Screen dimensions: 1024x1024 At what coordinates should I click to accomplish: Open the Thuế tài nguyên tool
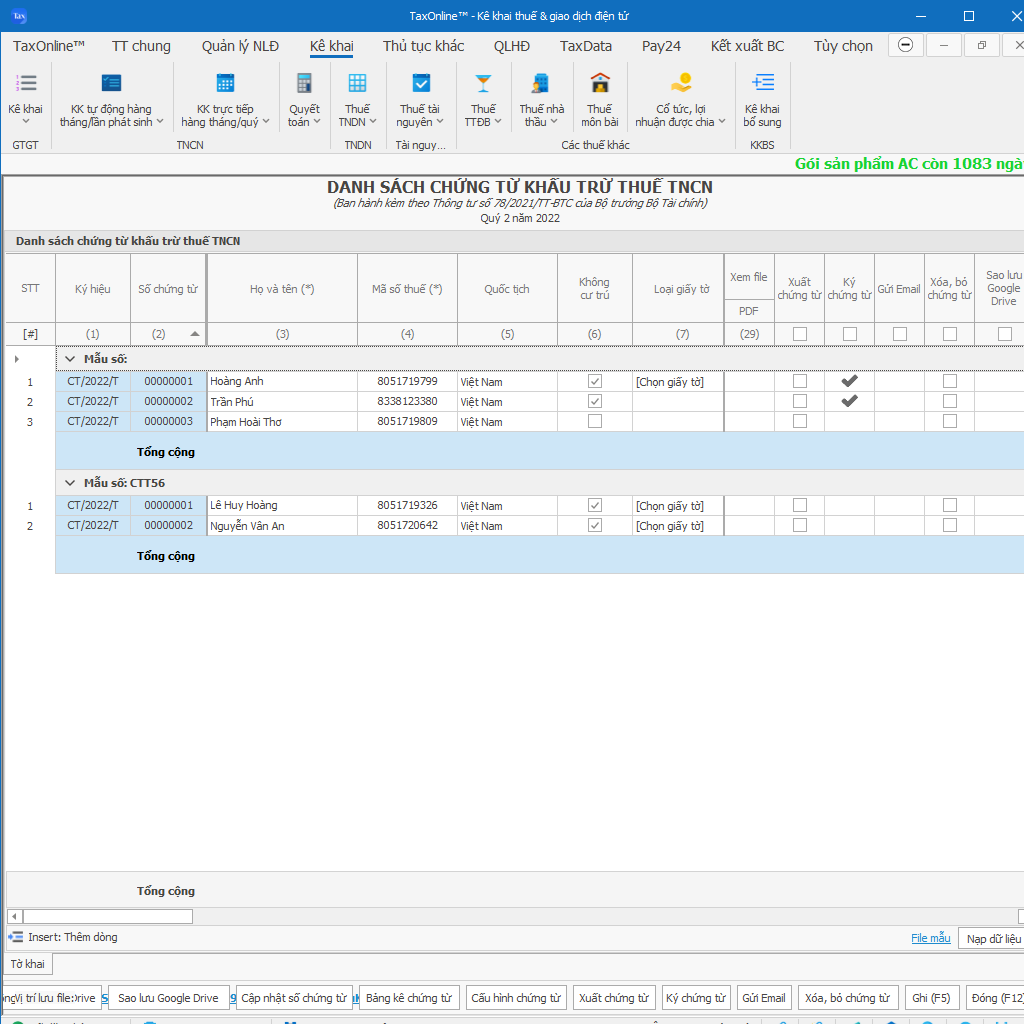coord(419,97)
